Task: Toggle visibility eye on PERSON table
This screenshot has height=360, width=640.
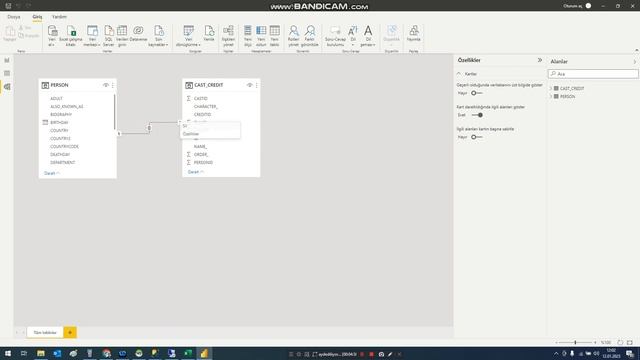Action: tap(106, 85)
